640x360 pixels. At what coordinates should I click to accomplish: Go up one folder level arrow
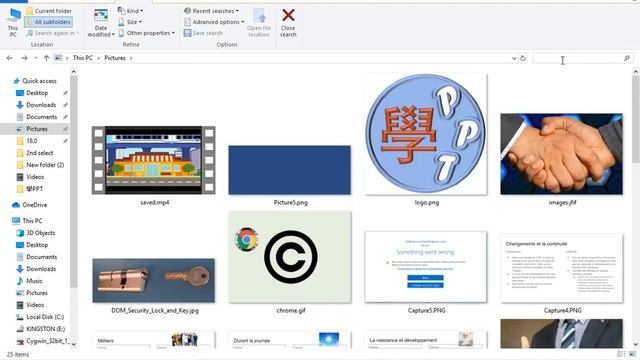46,58
